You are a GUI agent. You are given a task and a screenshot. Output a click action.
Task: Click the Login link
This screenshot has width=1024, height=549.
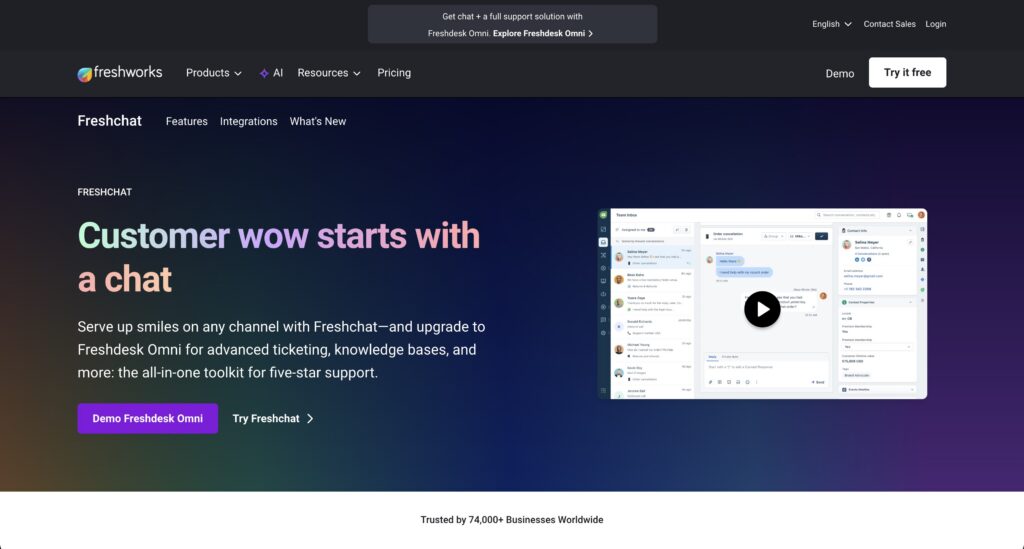935,24
